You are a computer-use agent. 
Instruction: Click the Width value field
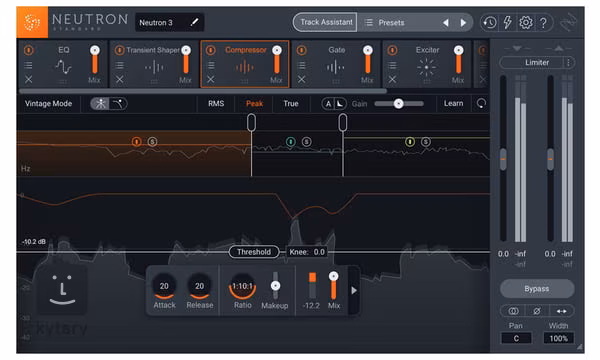point(558,338)
